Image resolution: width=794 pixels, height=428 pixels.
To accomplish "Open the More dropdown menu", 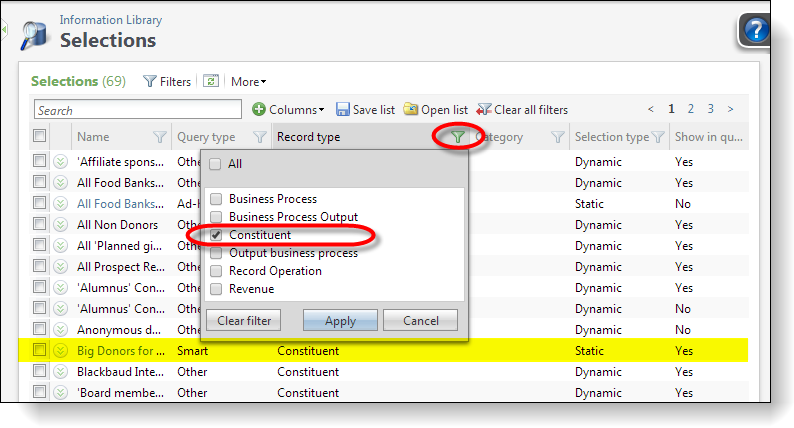I will 248,81.
